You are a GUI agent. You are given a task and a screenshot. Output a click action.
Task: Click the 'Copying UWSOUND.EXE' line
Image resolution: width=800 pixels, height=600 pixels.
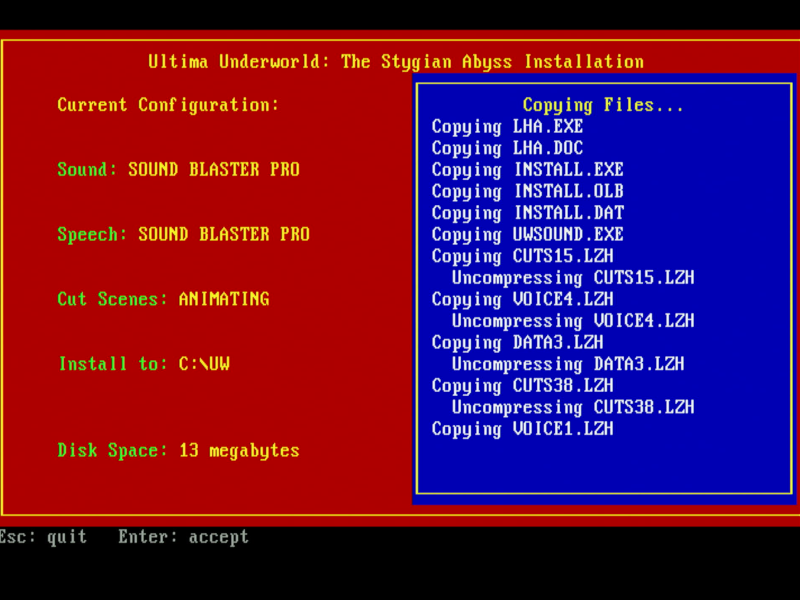pos(528,235)
